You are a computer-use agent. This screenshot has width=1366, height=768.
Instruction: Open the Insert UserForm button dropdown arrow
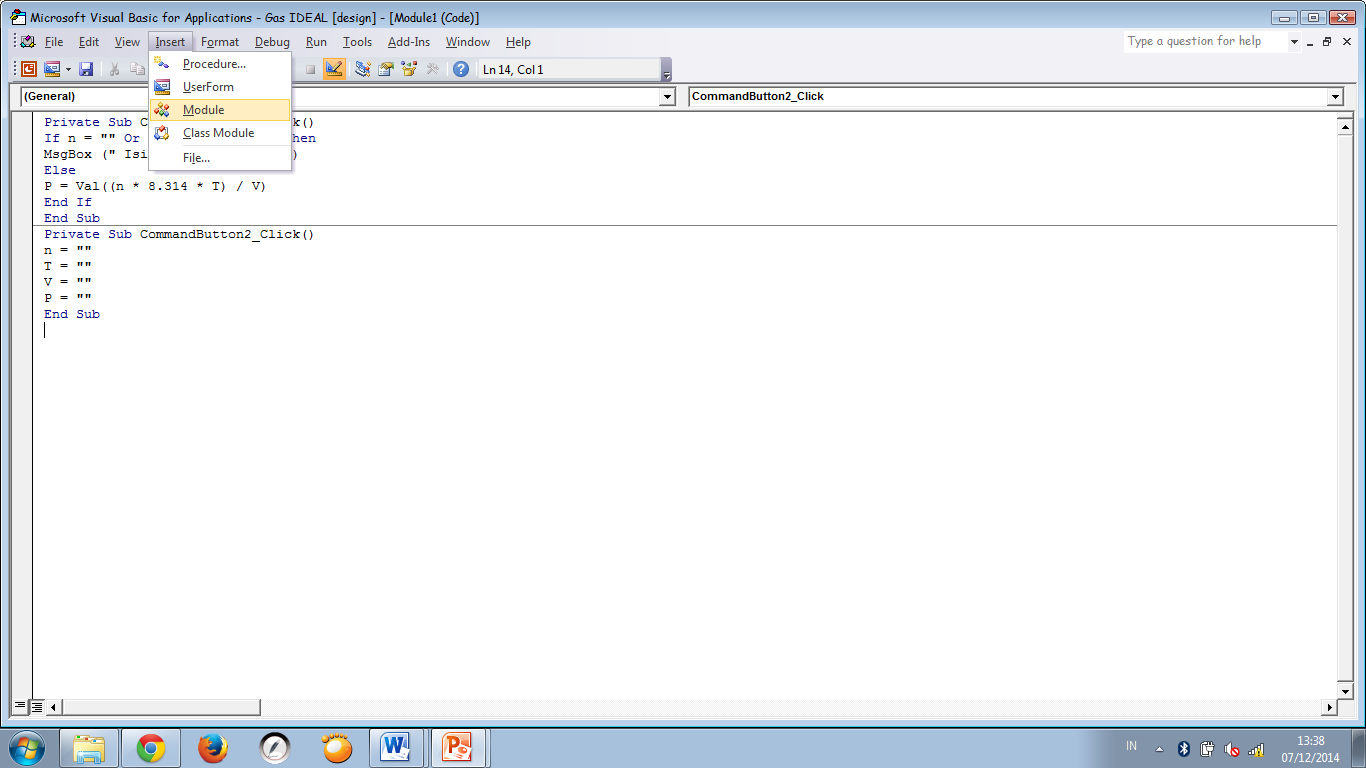[68, 69]
